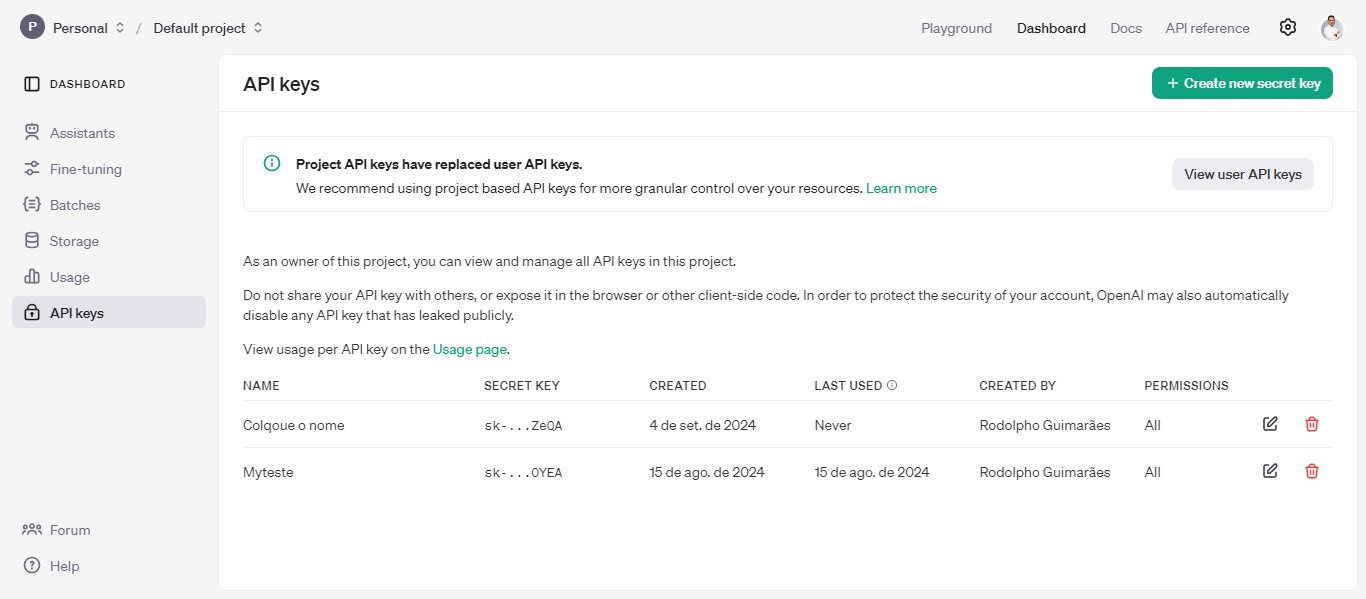1366x599 pixels.
Task: Open Storage in the sidebar
Action: tap(109, 241)
